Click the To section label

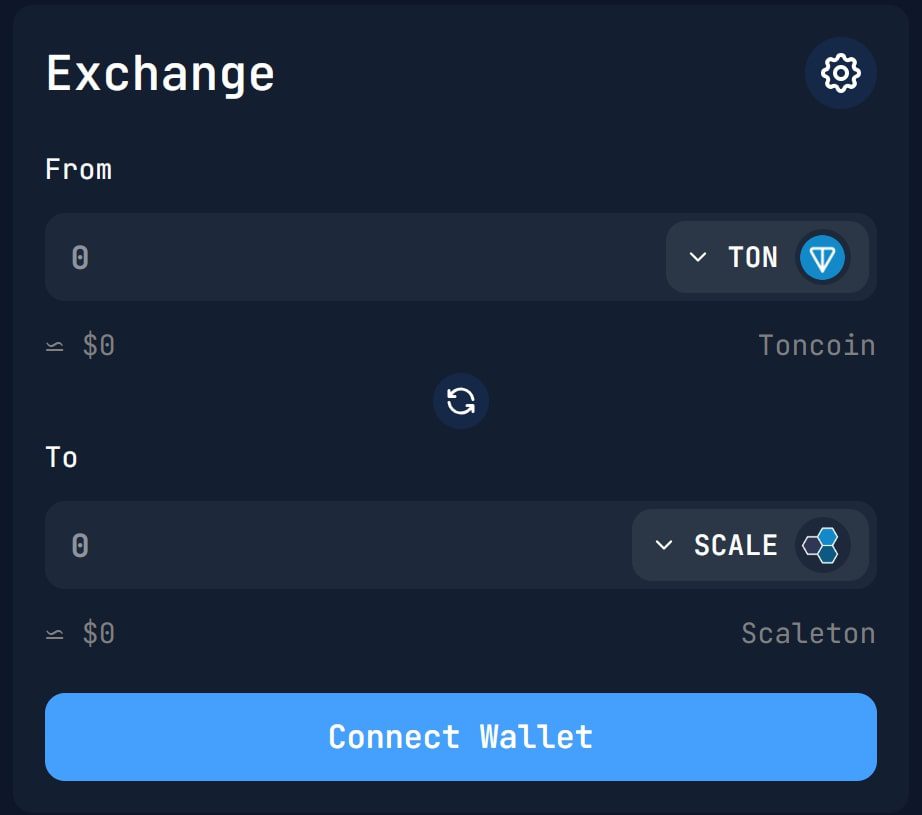point(61,457)
